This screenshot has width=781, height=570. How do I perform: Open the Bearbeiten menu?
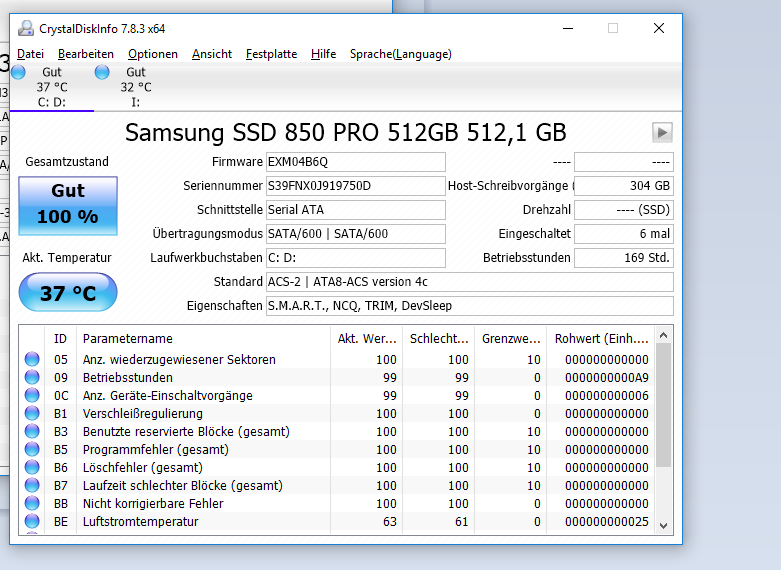pos(86,54)
